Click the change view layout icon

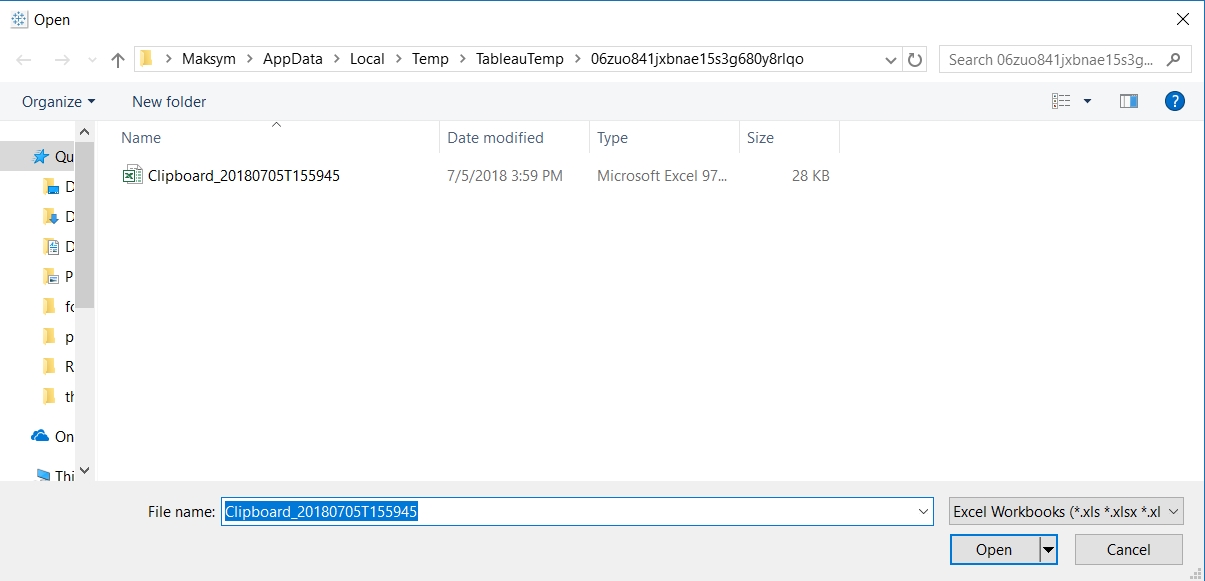[1061, 101]
